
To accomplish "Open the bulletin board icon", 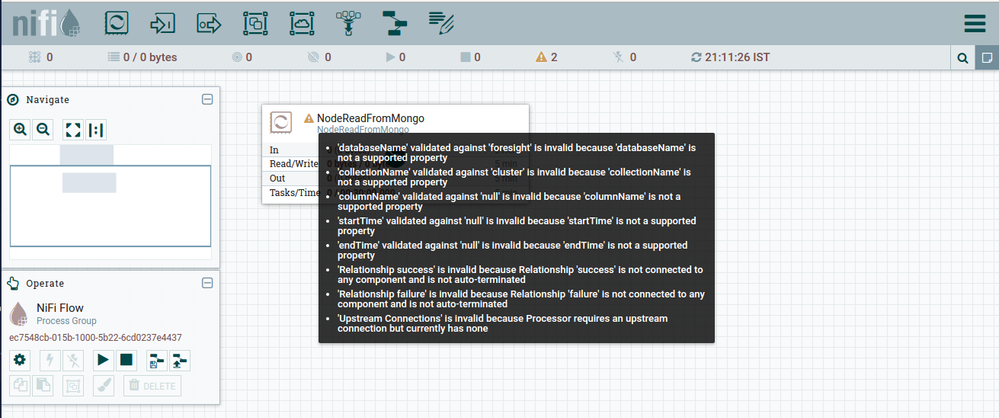I will coord(986,58).
